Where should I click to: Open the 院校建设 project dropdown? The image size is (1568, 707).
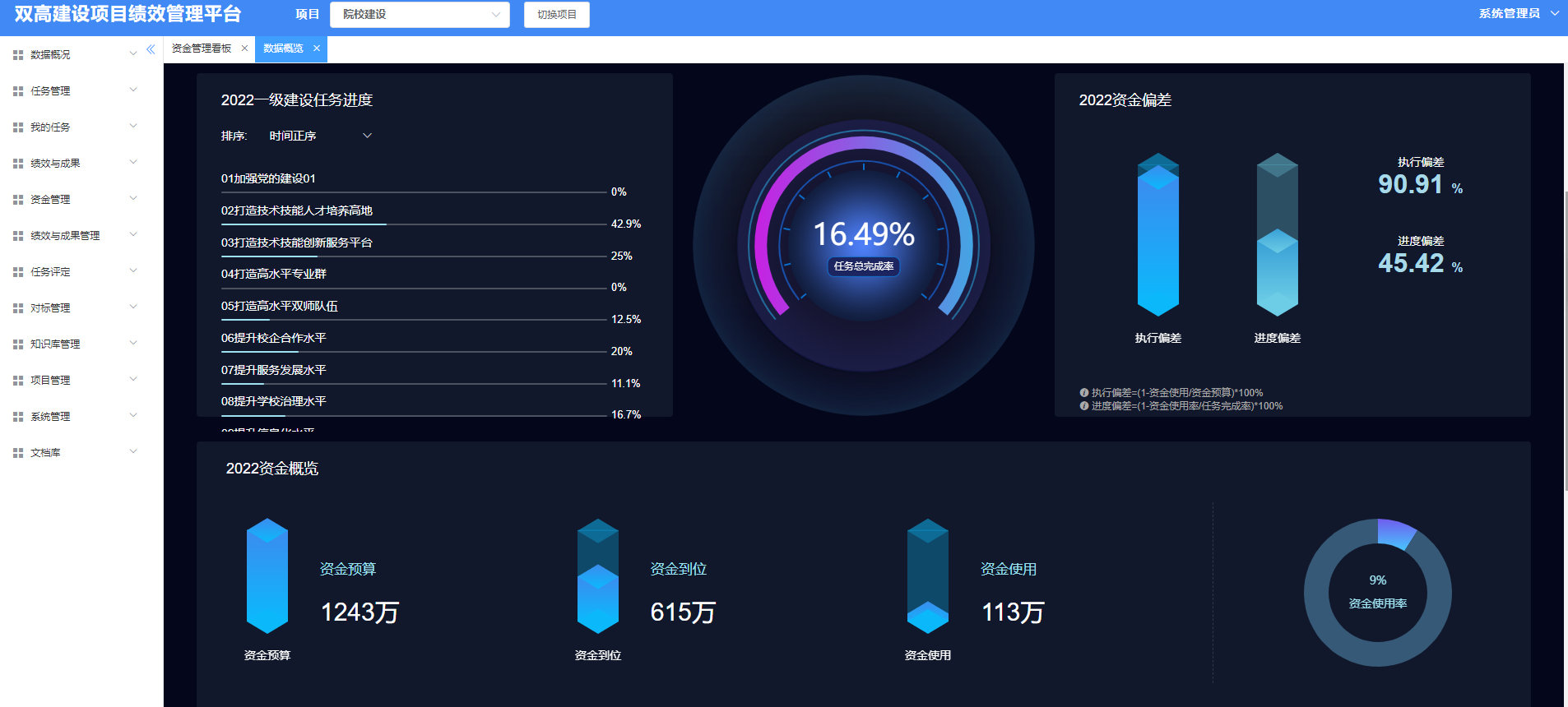point(420,15)
